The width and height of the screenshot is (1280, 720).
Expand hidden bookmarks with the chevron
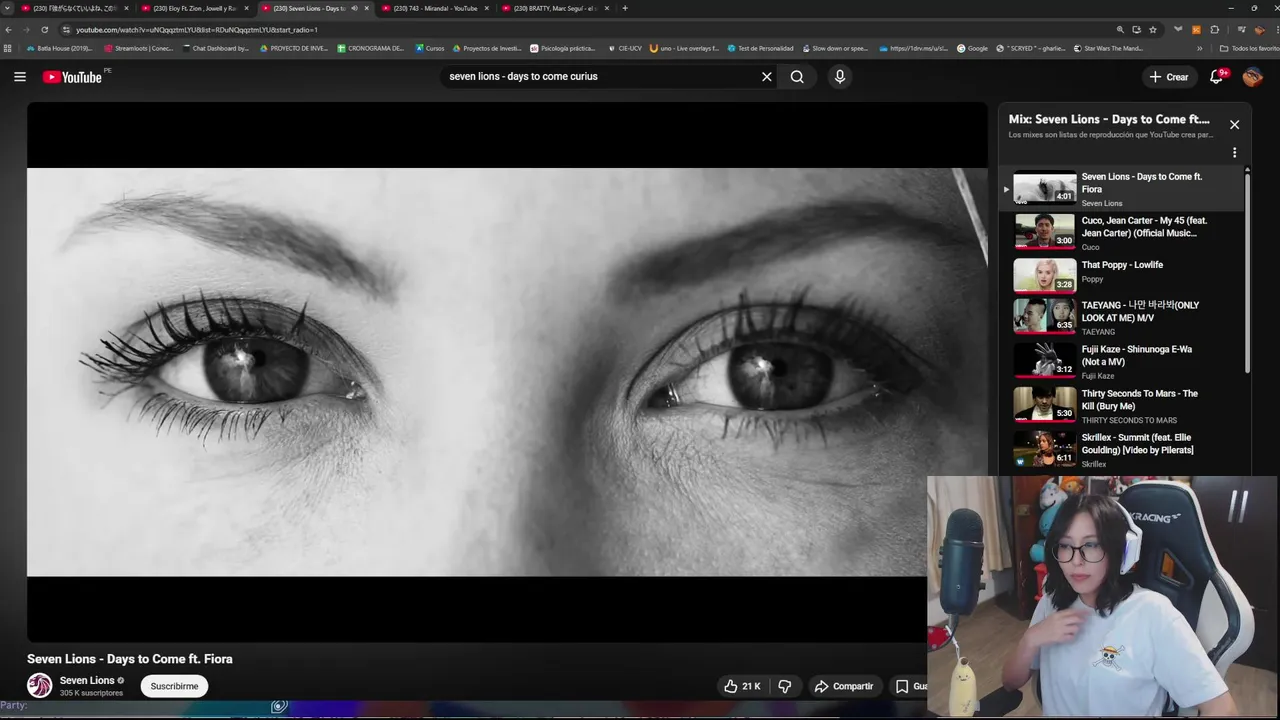pos(1200,48)
